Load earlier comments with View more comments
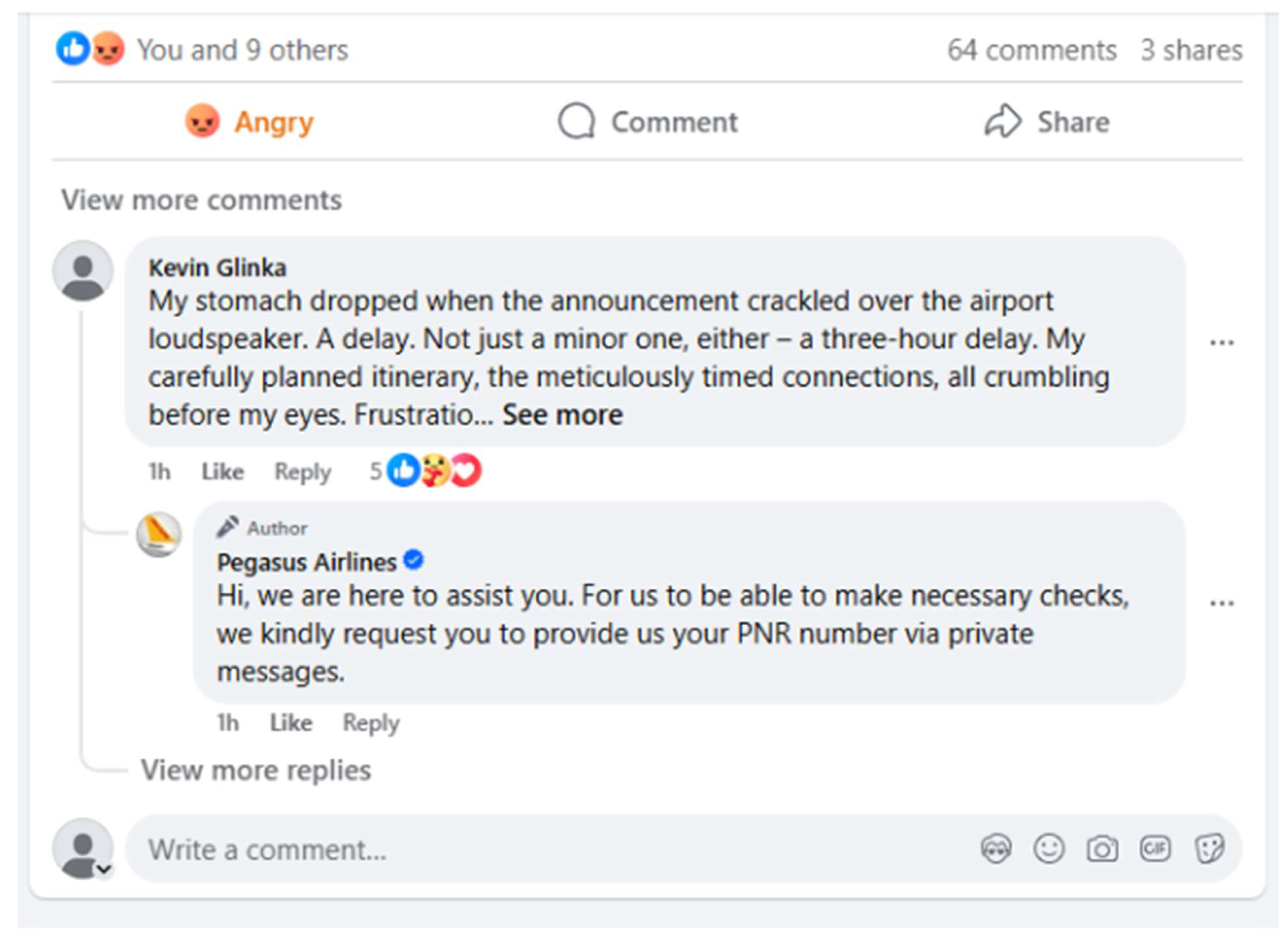The image size is (1288, 941). click(x=201, y=200)
